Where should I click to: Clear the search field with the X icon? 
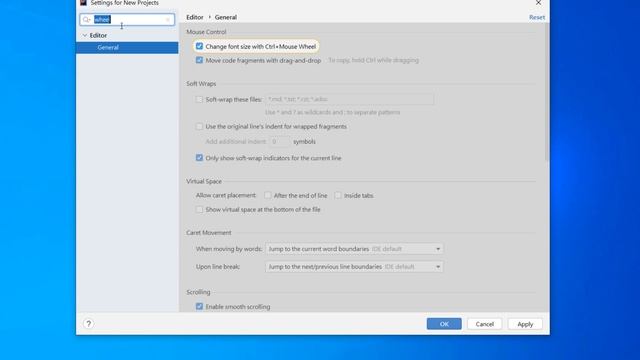[168, 20]
